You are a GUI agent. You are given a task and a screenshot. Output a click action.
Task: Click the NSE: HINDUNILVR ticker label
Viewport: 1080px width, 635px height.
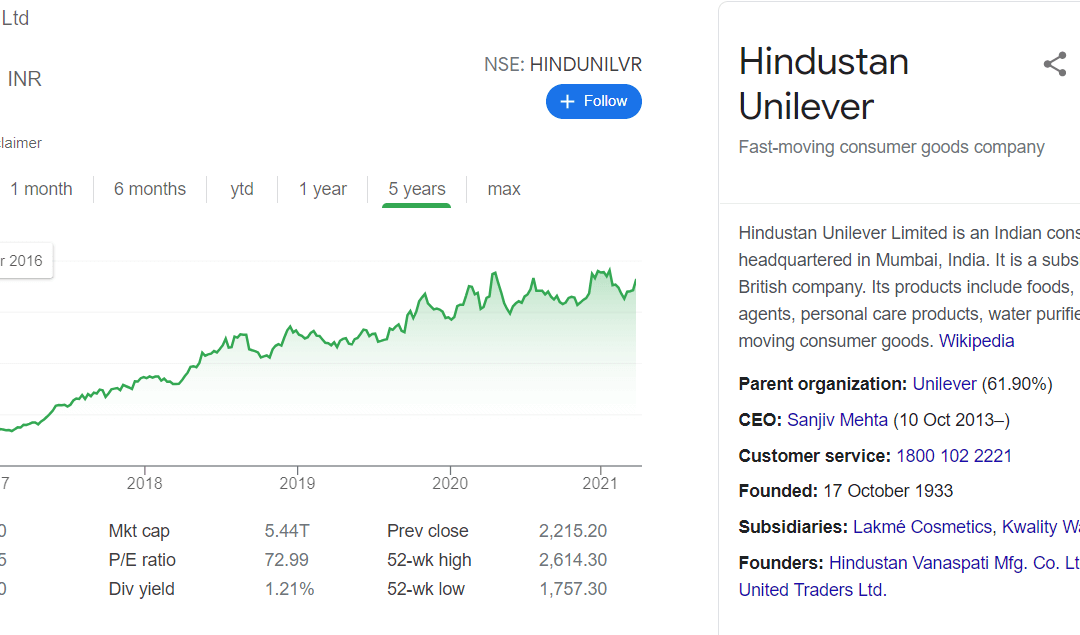click(563, 65)
